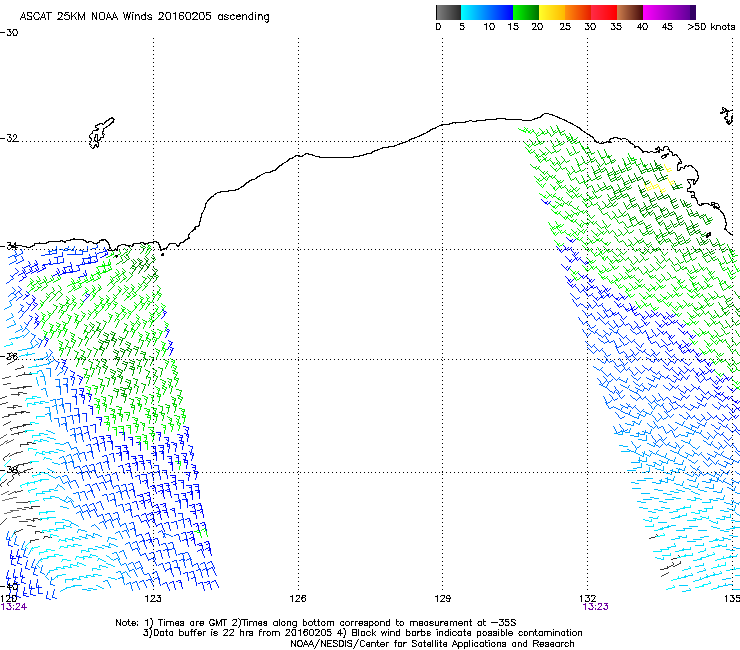Click the purple time stamp '13:24'

pos(14,607)
